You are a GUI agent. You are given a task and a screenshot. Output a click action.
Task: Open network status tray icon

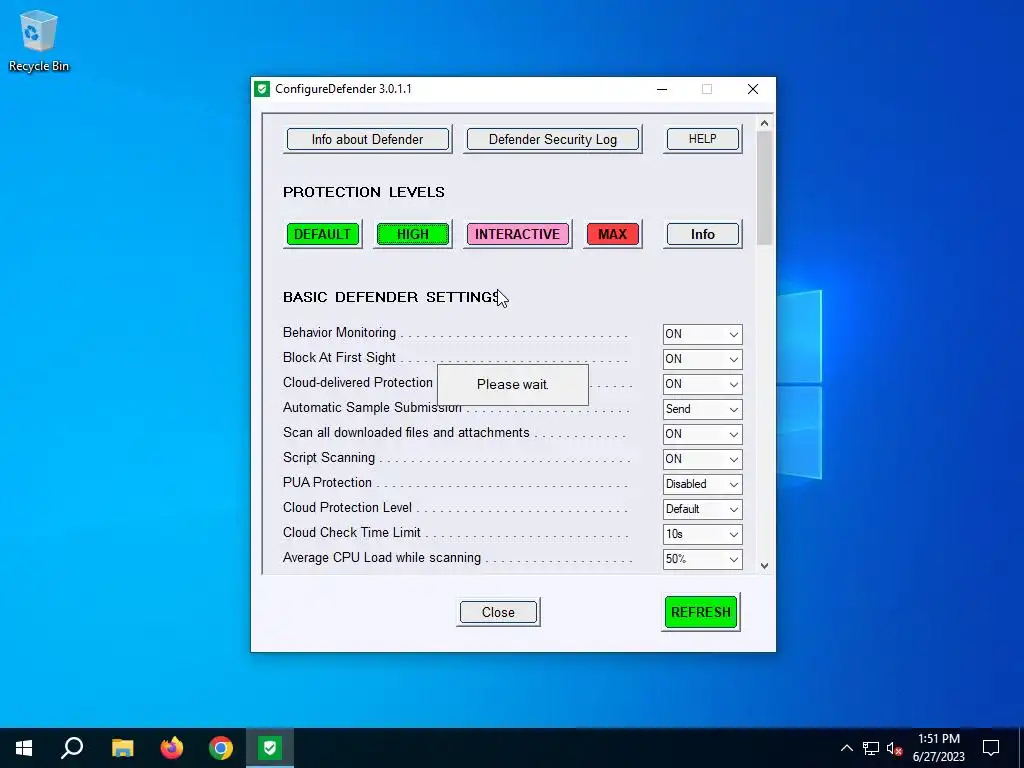click(x=871, y=748)
